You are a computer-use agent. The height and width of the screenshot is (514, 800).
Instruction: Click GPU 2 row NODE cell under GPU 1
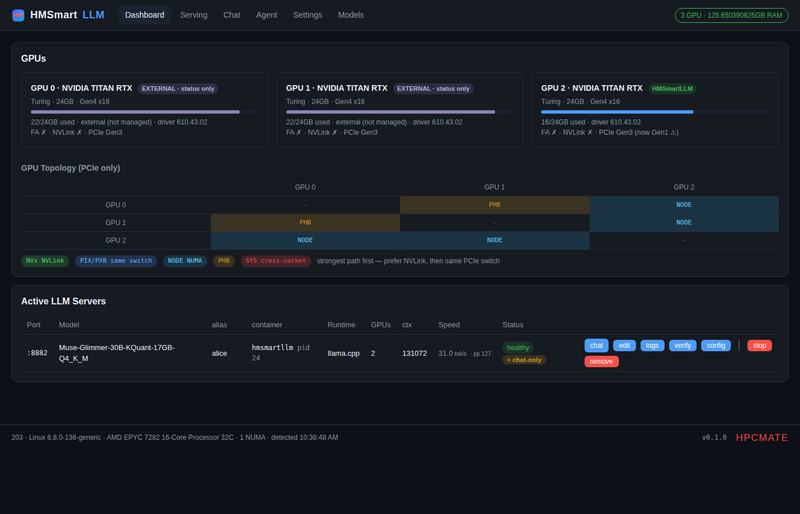494,240
